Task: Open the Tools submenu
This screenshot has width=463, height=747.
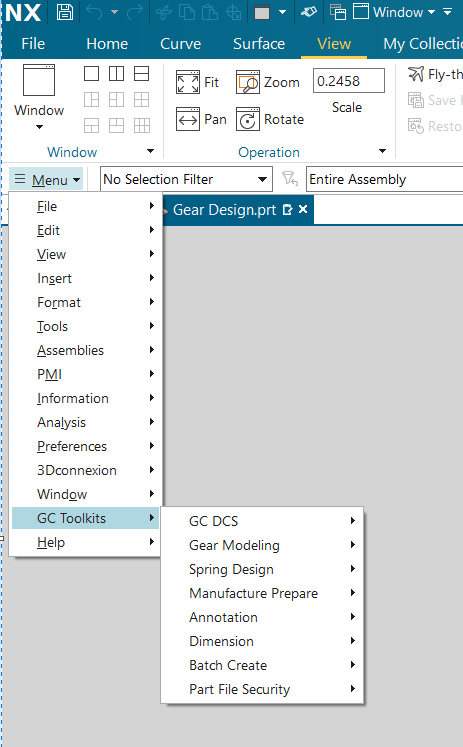Action: tap(86, 326)
